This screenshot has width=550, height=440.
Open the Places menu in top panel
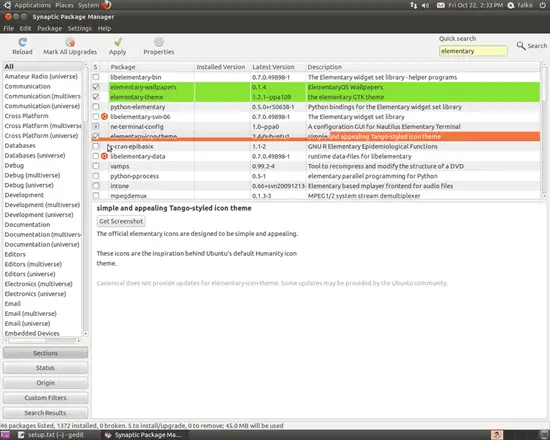pyautogui.click(x=65, y=5)
